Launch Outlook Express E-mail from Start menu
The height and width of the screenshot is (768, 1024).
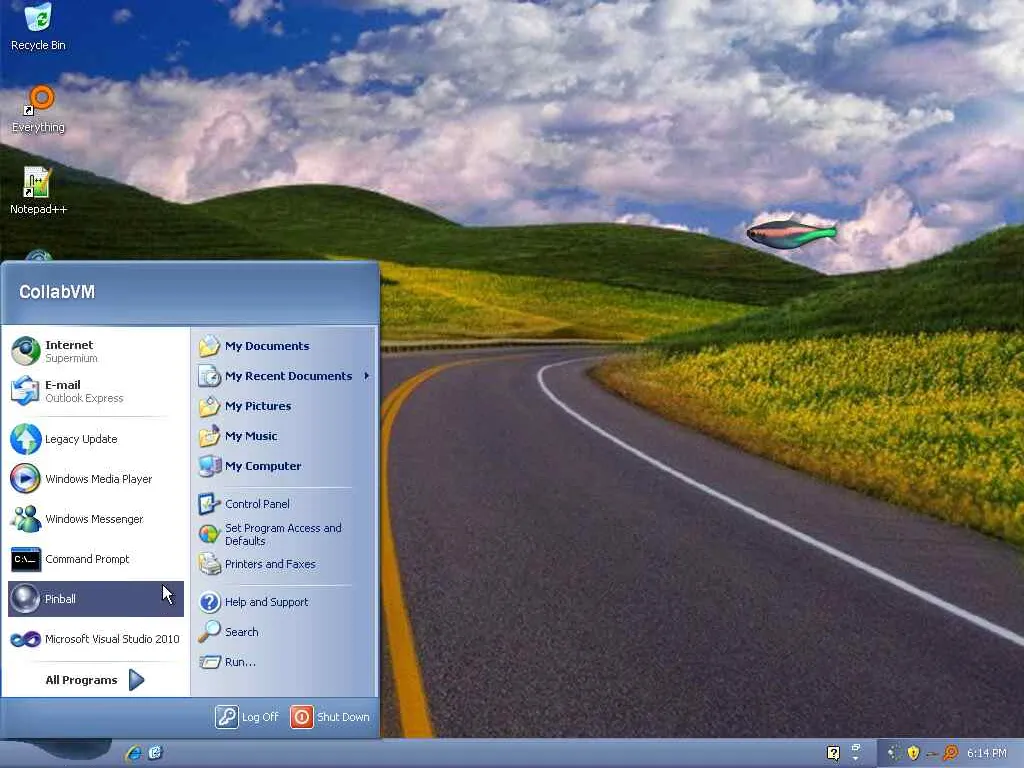coord(96,391)
